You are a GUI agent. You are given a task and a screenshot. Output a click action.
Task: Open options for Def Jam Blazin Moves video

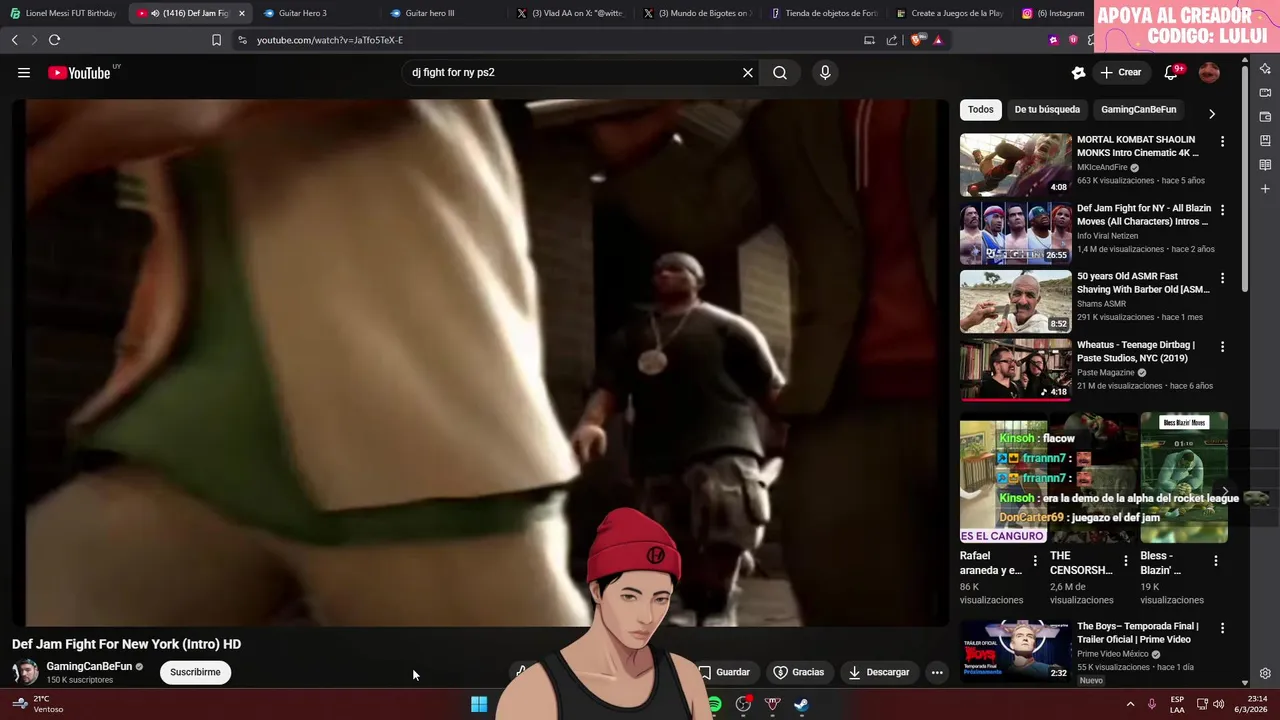coord(1222,210)
